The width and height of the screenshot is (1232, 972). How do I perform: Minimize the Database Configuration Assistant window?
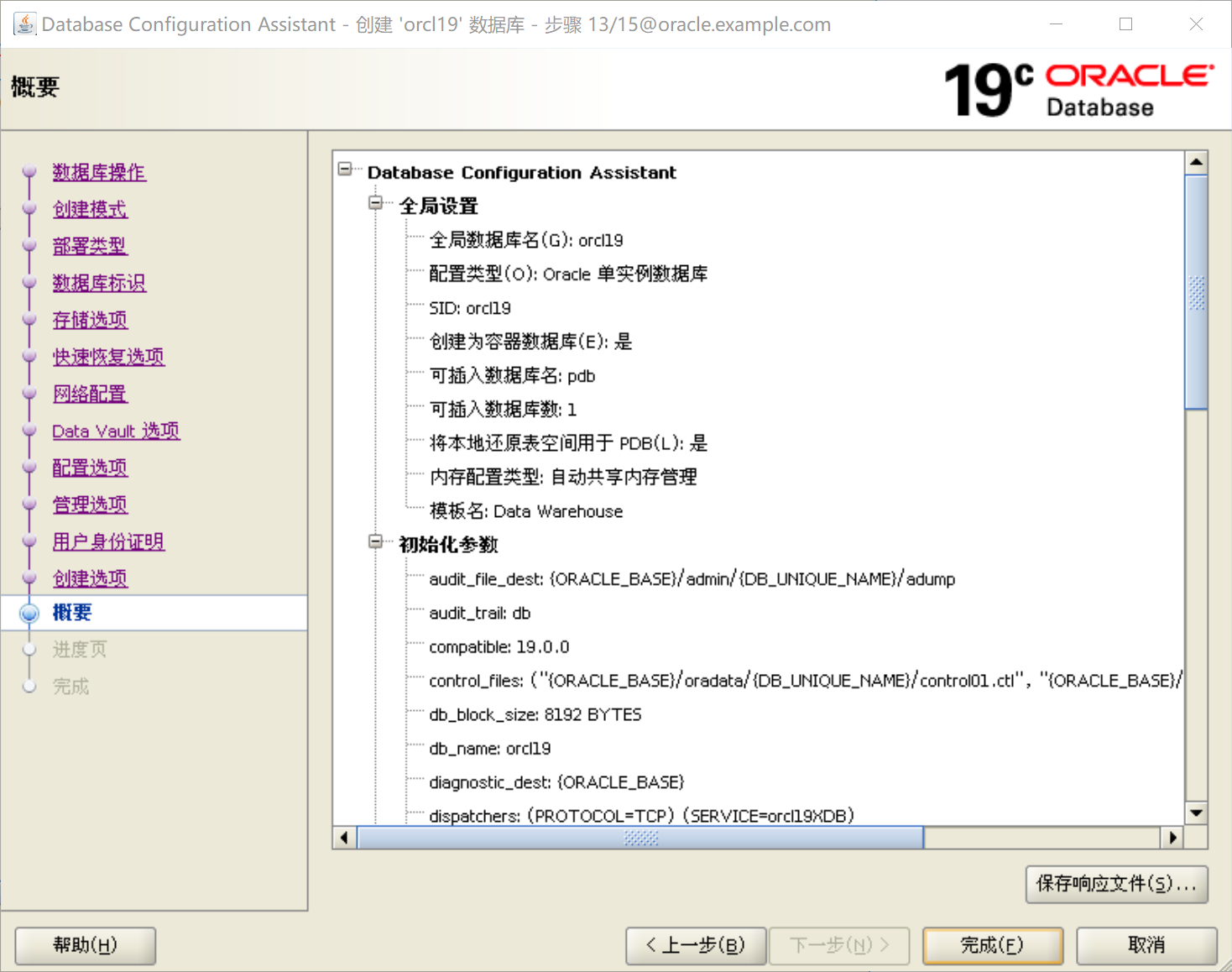(x=1057, y=24)
